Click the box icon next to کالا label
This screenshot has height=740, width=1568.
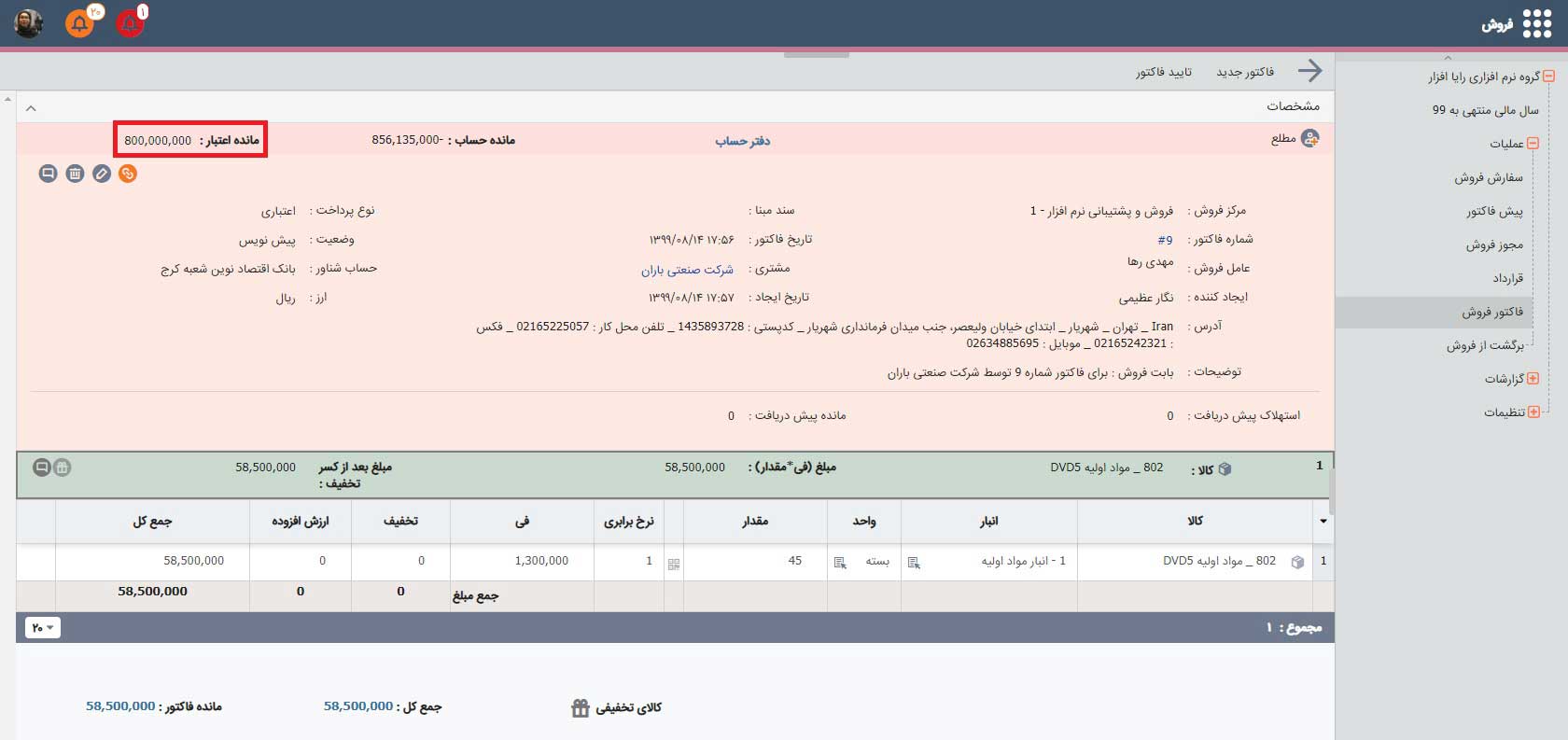tap(1225, 469)
